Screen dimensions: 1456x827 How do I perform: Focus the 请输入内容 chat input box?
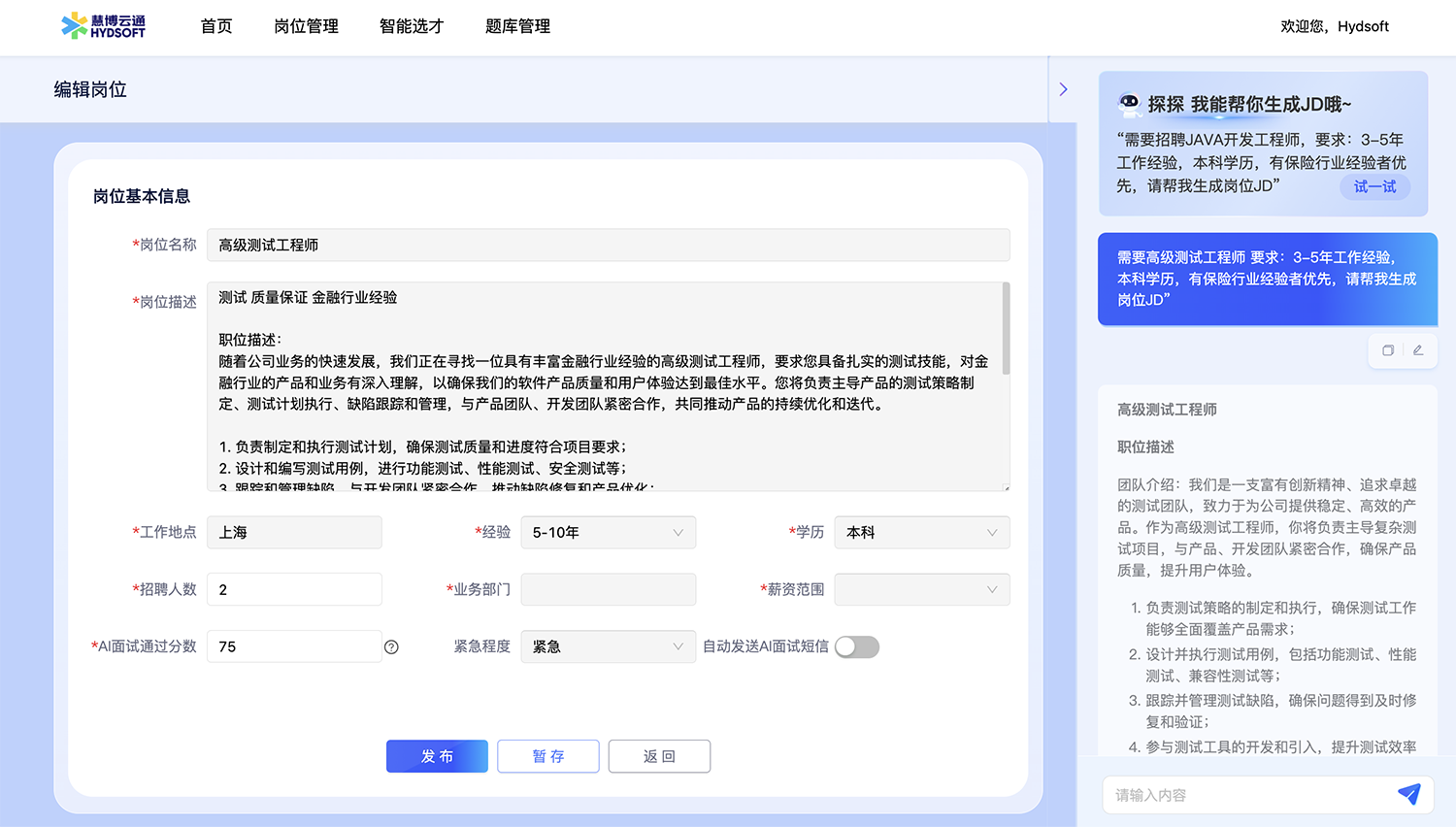1247,795
